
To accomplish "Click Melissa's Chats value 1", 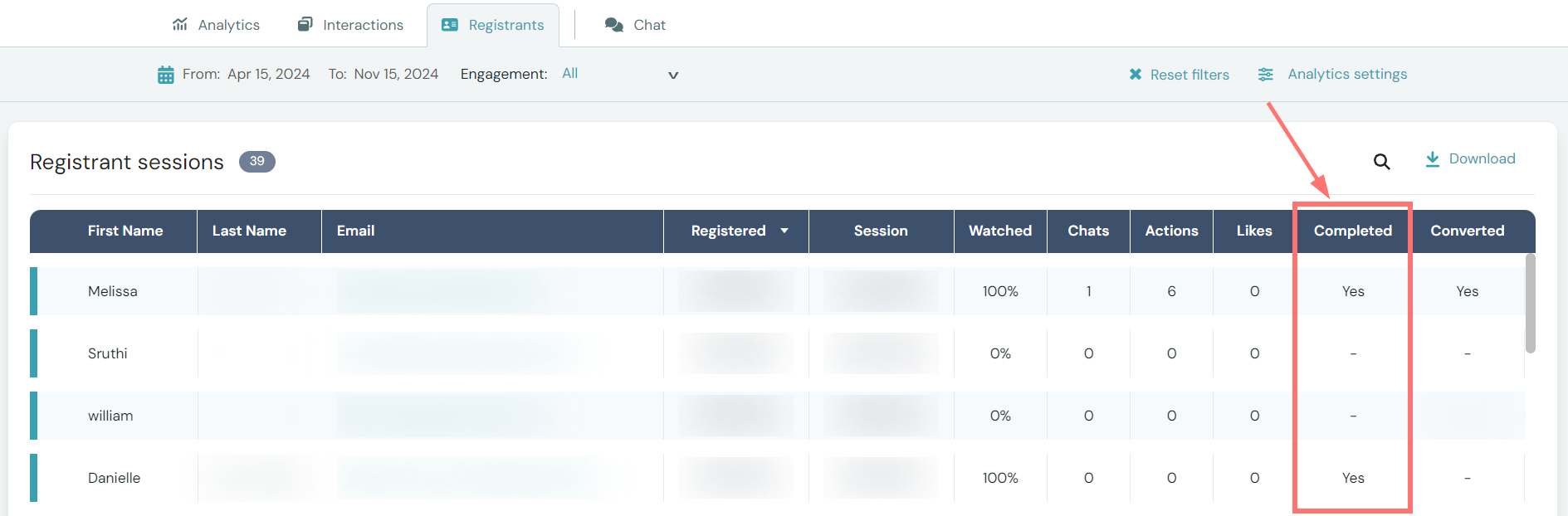I will pos(1088,291).
